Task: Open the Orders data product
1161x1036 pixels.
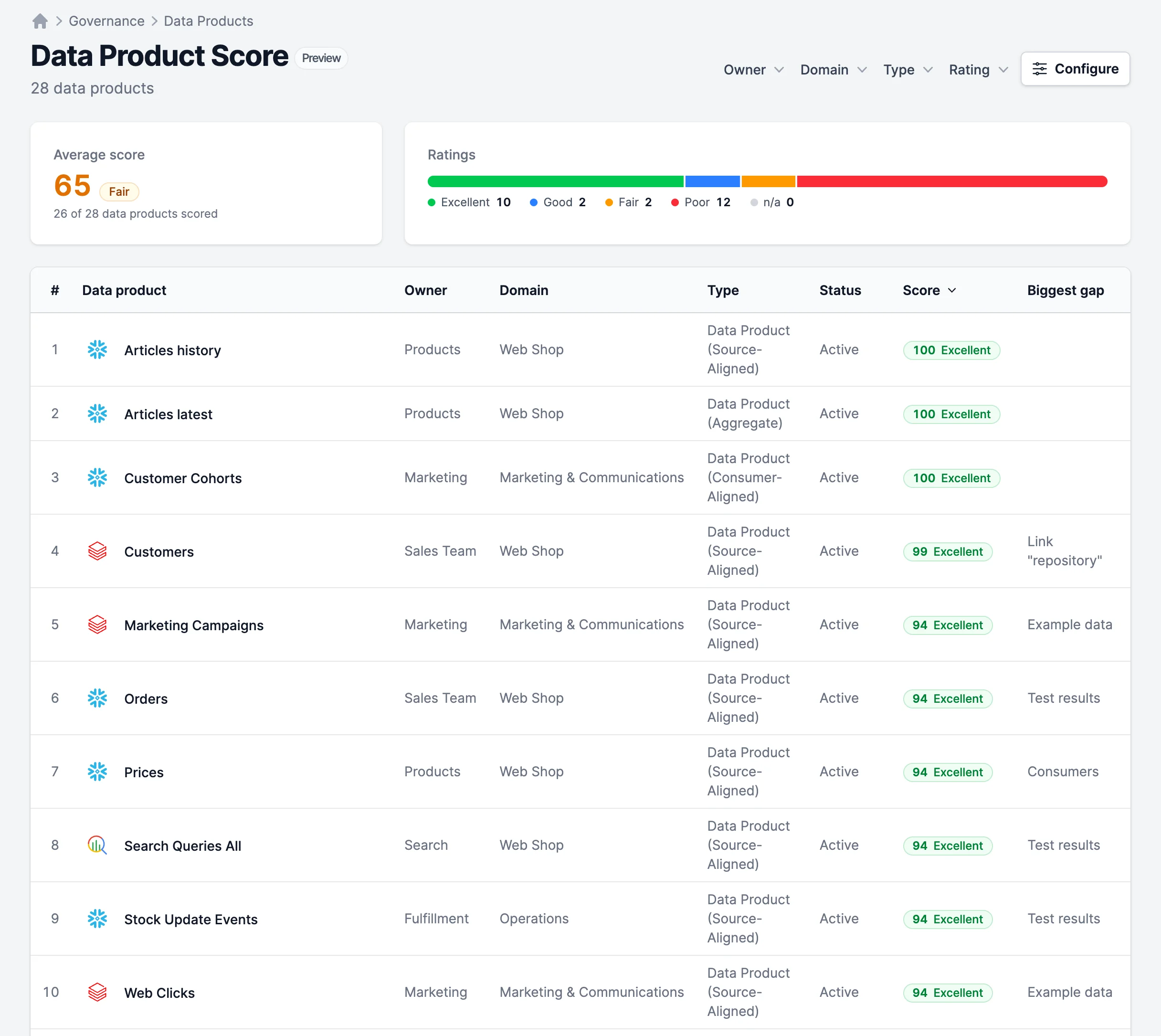Action: (x=146, y=698)
